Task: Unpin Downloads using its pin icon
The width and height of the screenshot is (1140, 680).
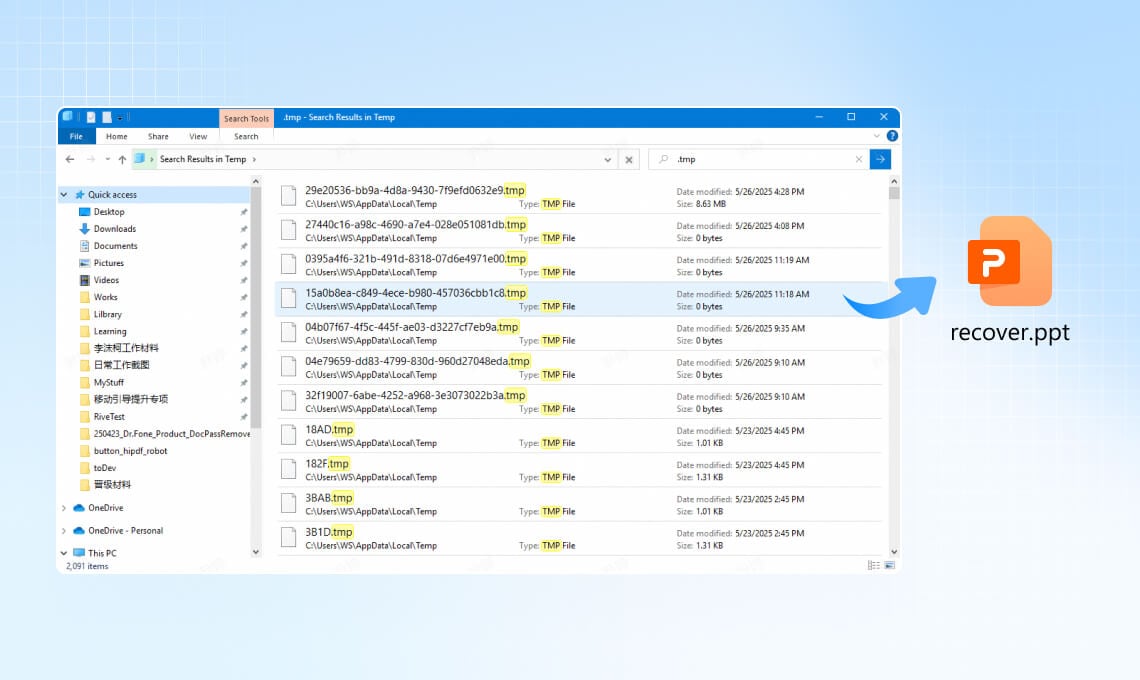Action: 244,229
